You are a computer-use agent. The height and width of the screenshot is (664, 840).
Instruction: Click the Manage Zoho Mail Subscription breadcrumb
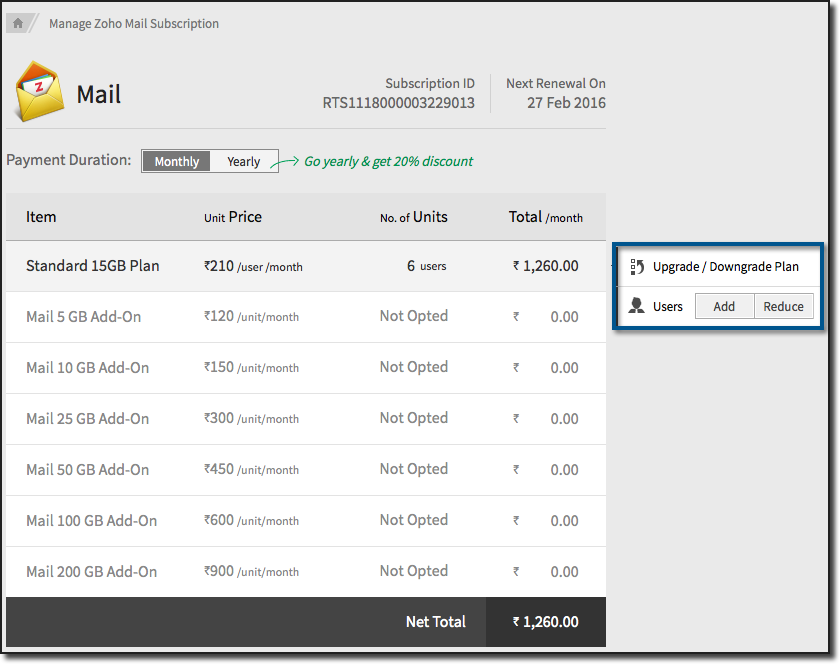tap(133, 23)
